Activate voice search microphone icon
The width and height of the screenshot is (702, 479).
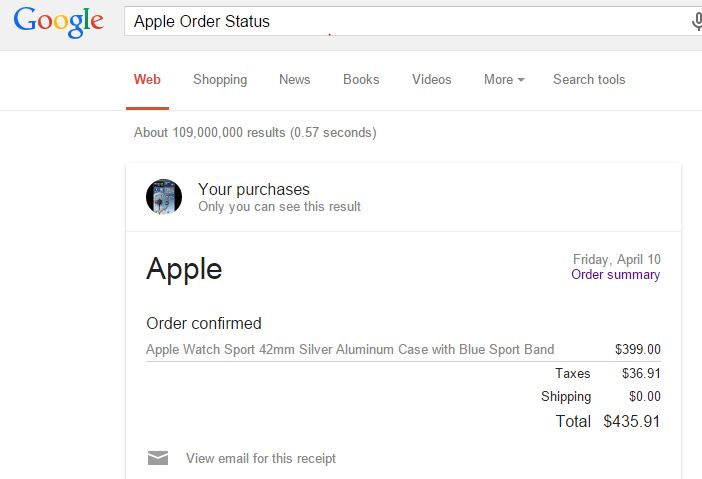pyautogui.click(x=697, y=21)
